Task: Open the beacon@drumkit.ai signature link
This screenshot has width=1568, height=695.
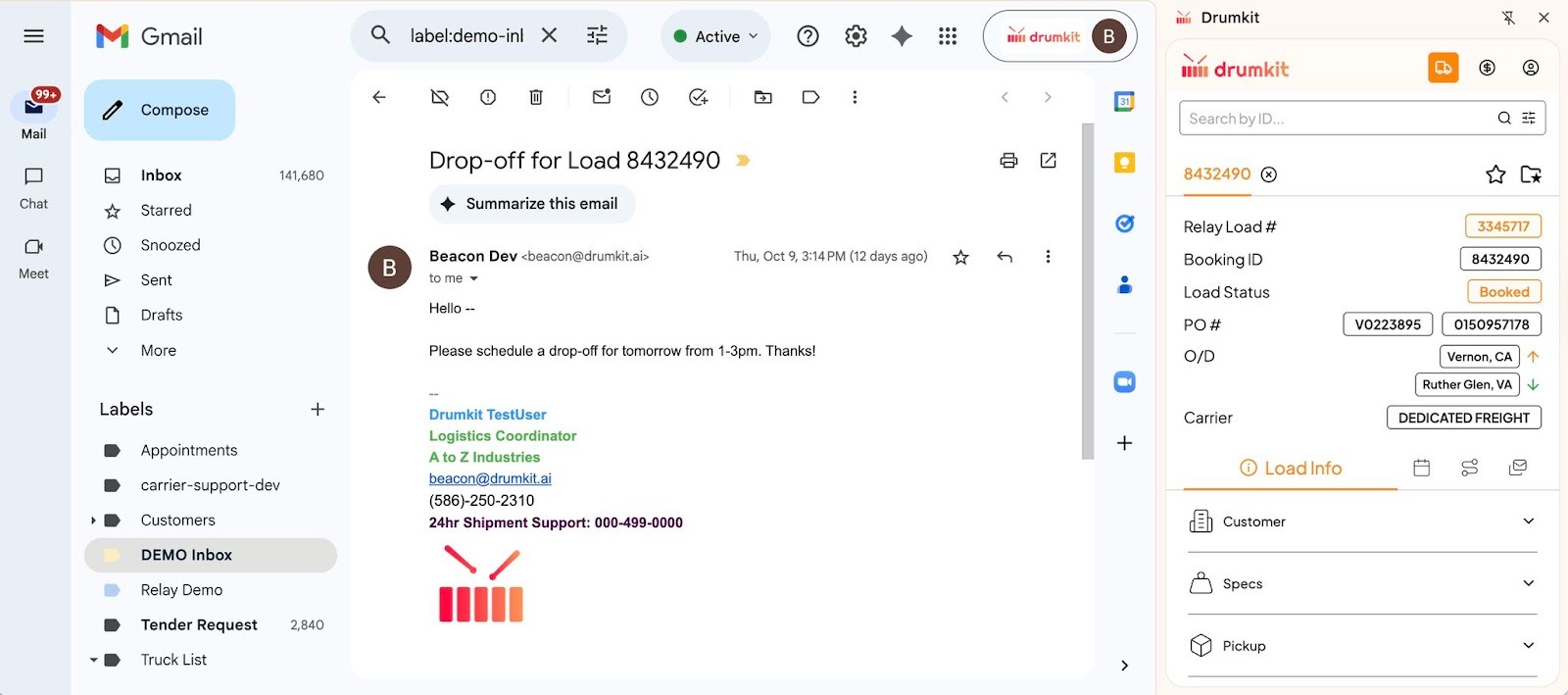Action: click(490, 478)
